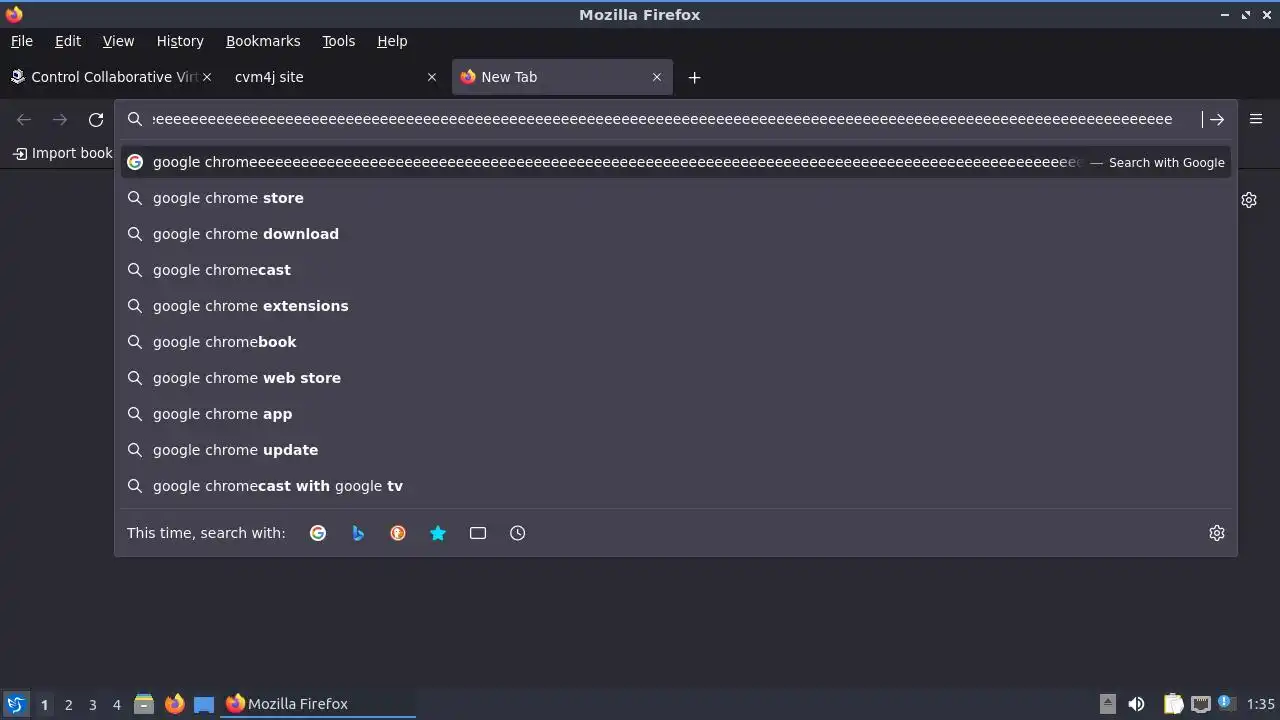
Task: Open a new tab with the plus button
Action: (x=694, y=77)
